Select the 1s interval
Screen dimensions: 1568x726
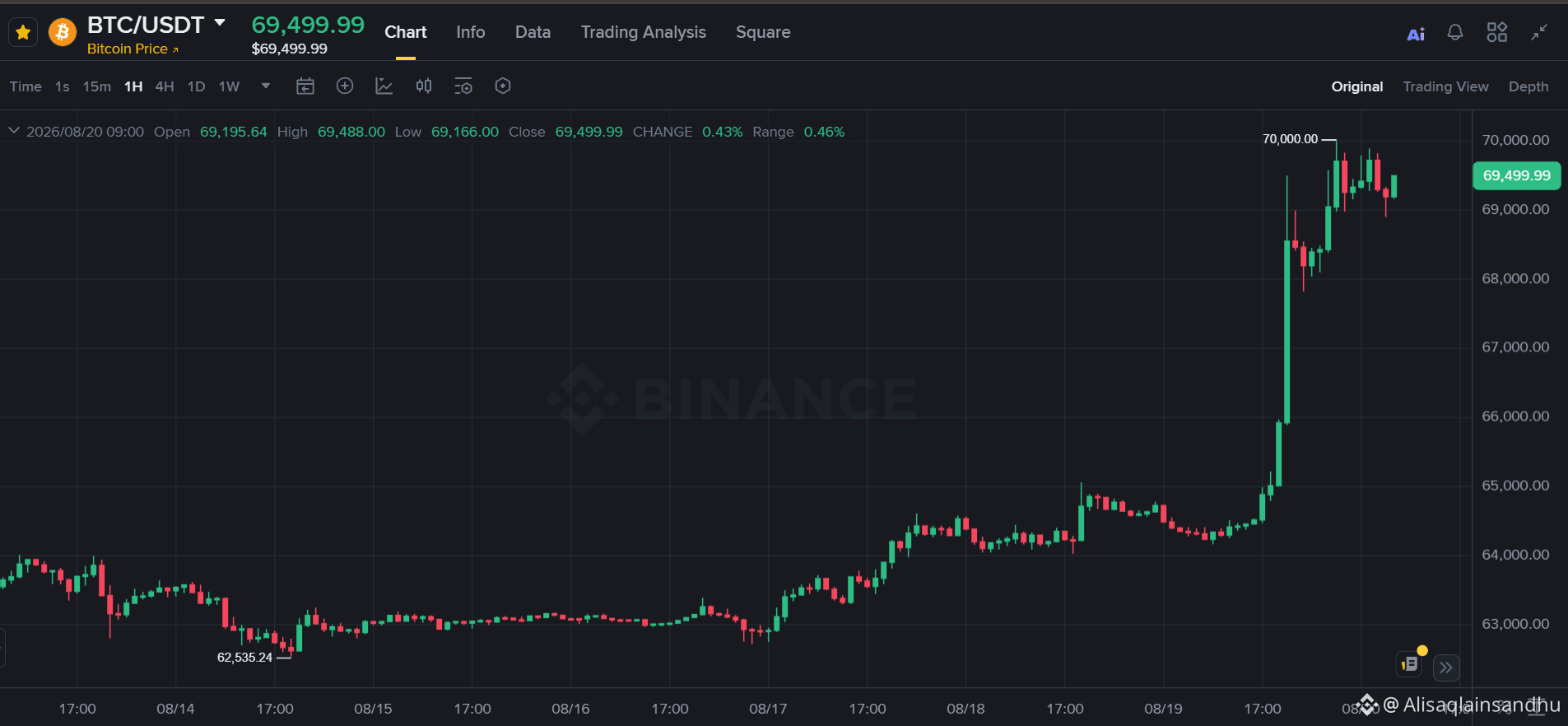pos(63,86)
